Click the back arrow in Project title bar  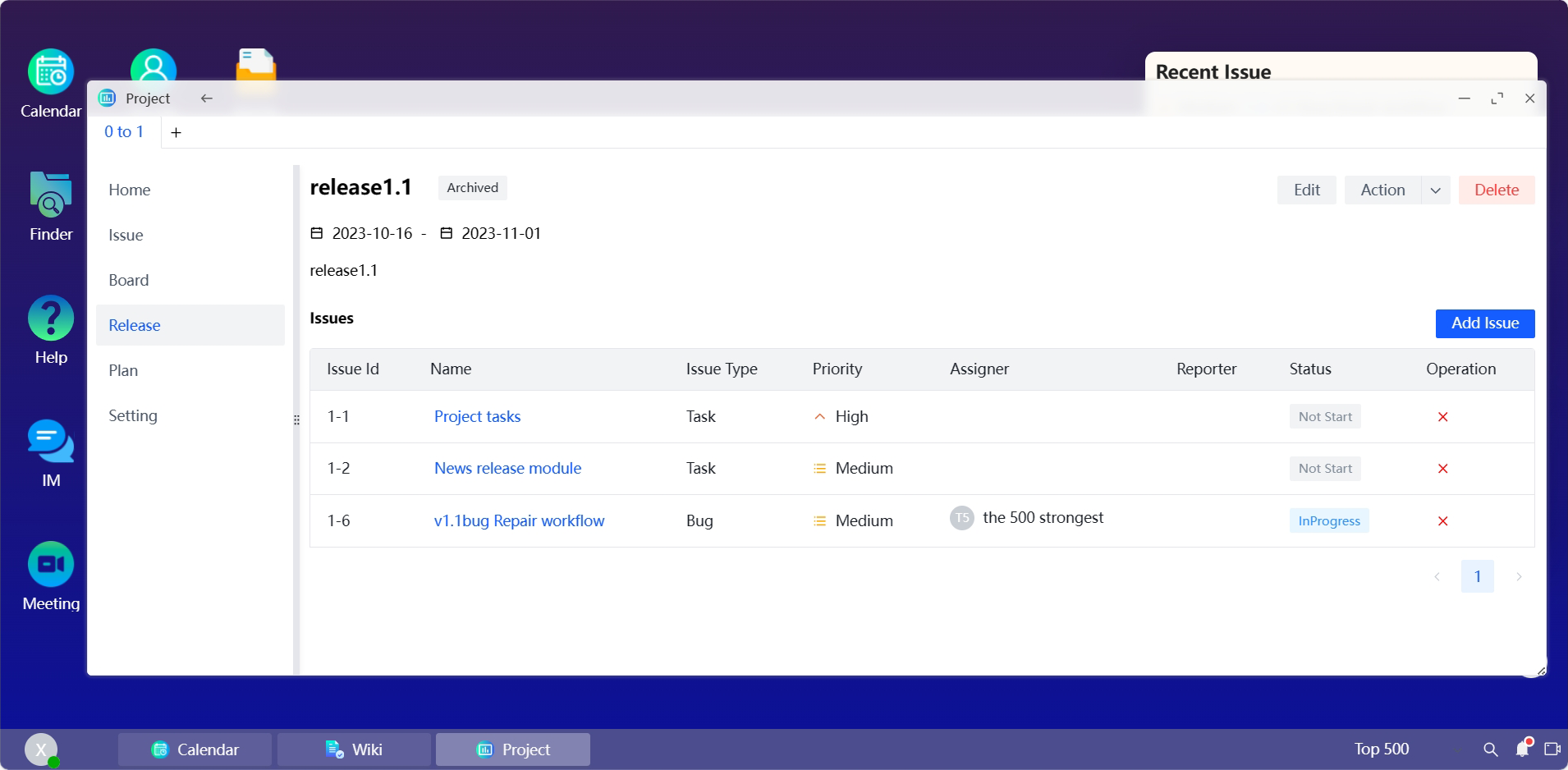coord(207,99)
